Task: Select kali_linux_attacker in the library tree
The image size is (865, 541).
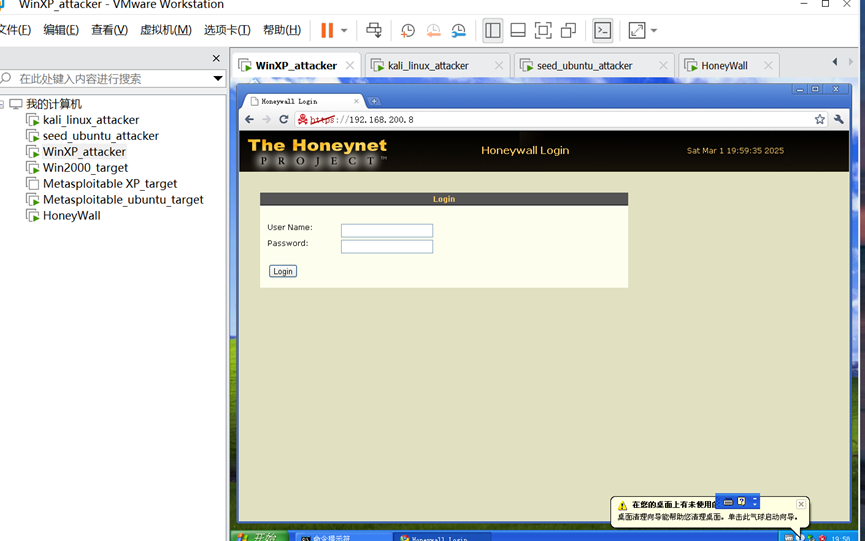Action: pos(90,120)
